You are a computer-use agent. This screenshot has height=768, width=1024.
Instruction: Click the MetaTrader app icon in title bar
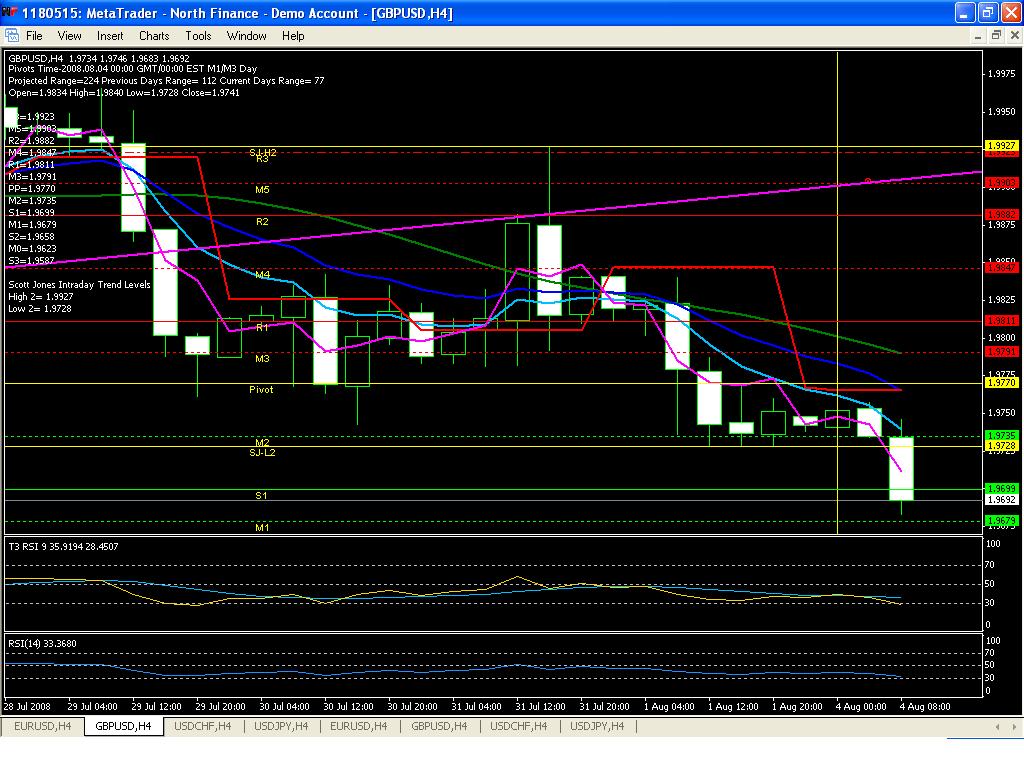(x=11, y=13)
